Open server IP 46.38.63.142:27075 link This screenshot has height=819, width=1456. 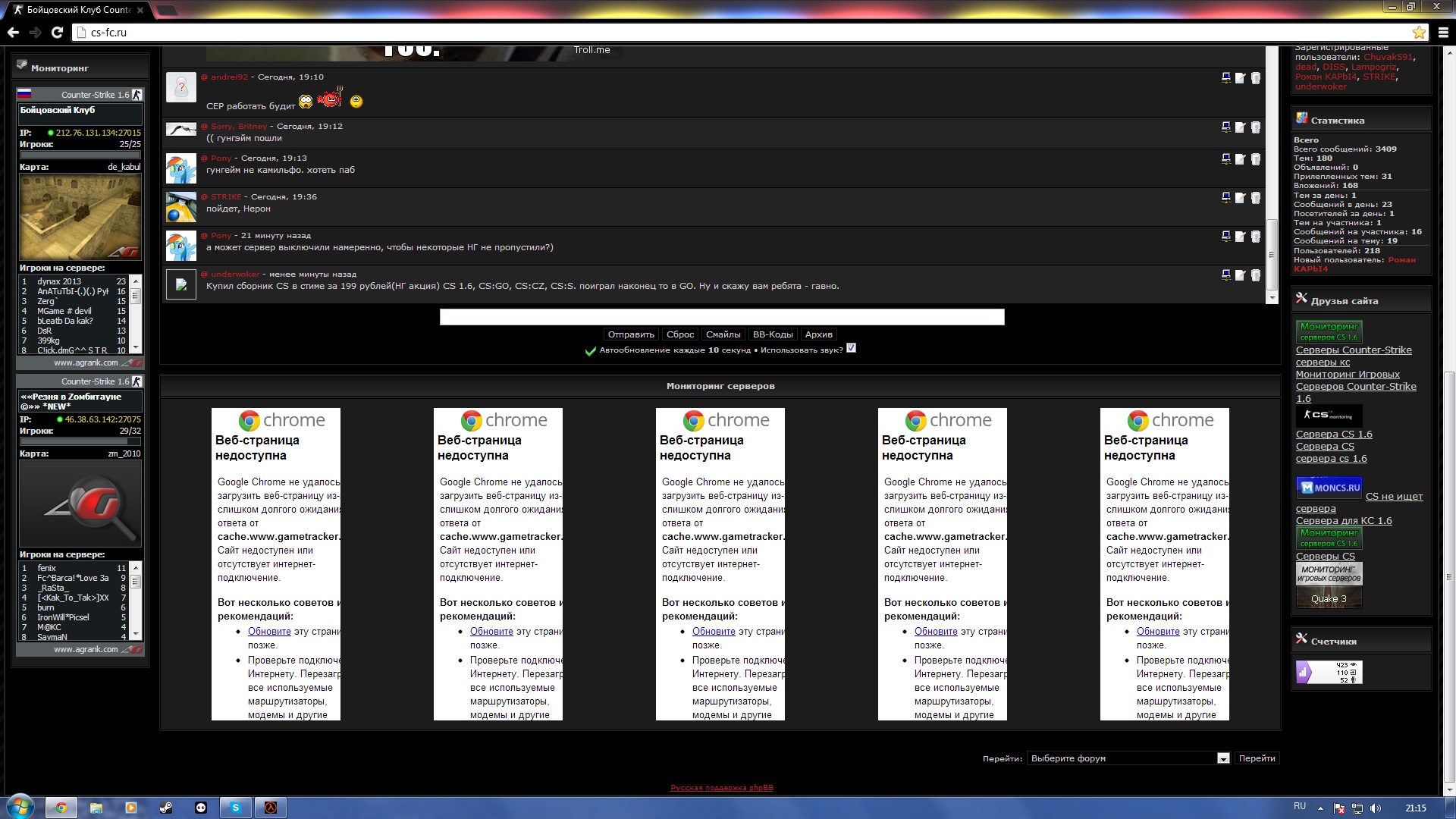coord(103,419)
